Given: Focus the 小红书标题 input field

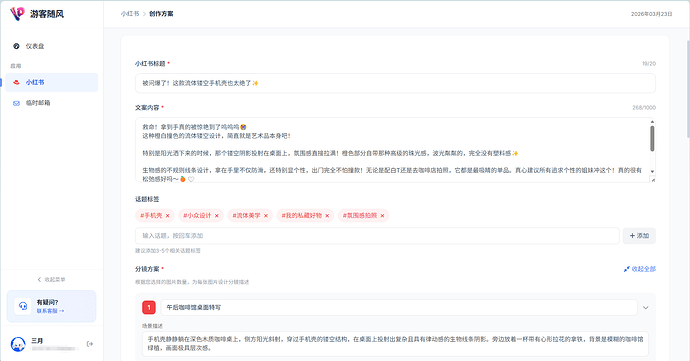Looking at the screenshot, I should 395,83.
